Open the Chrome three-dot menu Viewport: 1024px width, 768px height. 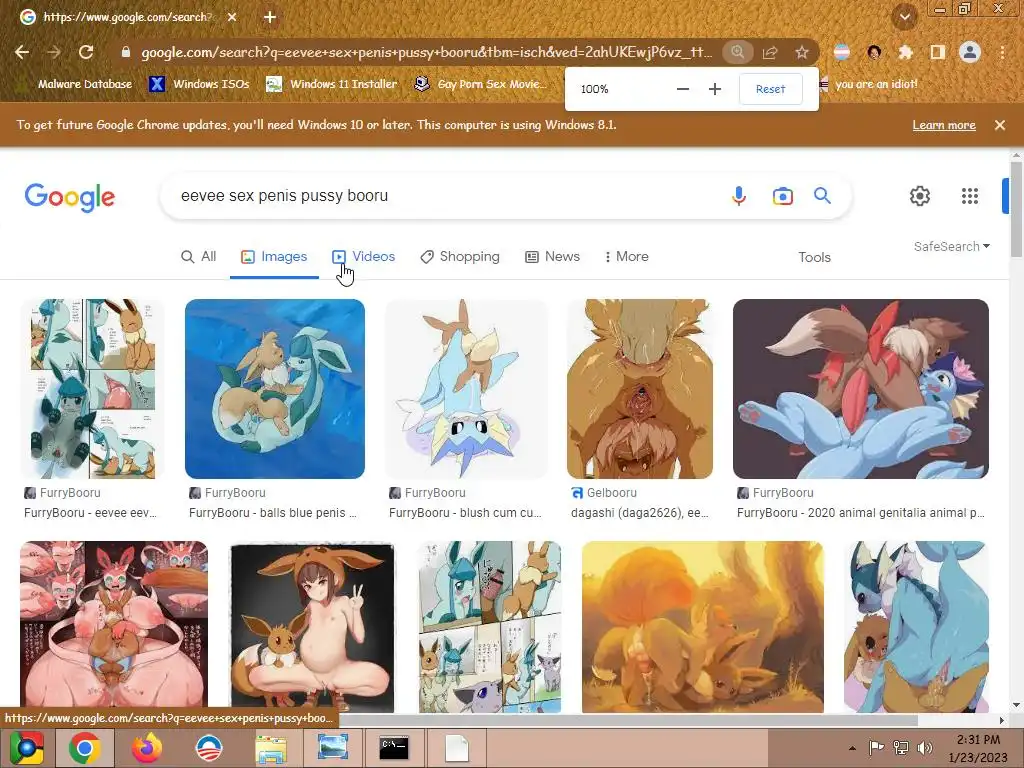(x=1002, y=52)
